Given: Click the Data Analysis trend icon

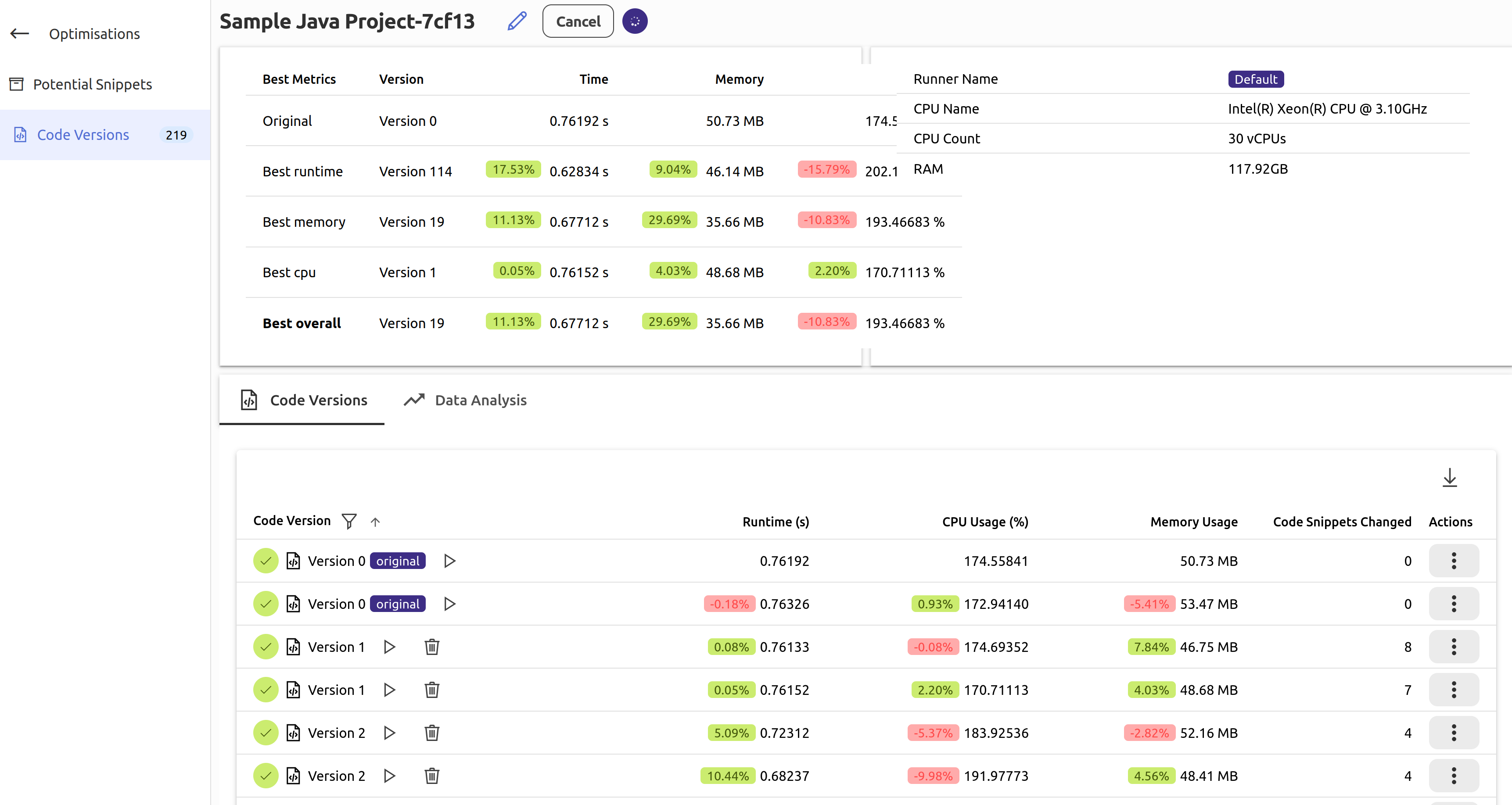Looking at the screenshot, I should [x=414, y=400].
